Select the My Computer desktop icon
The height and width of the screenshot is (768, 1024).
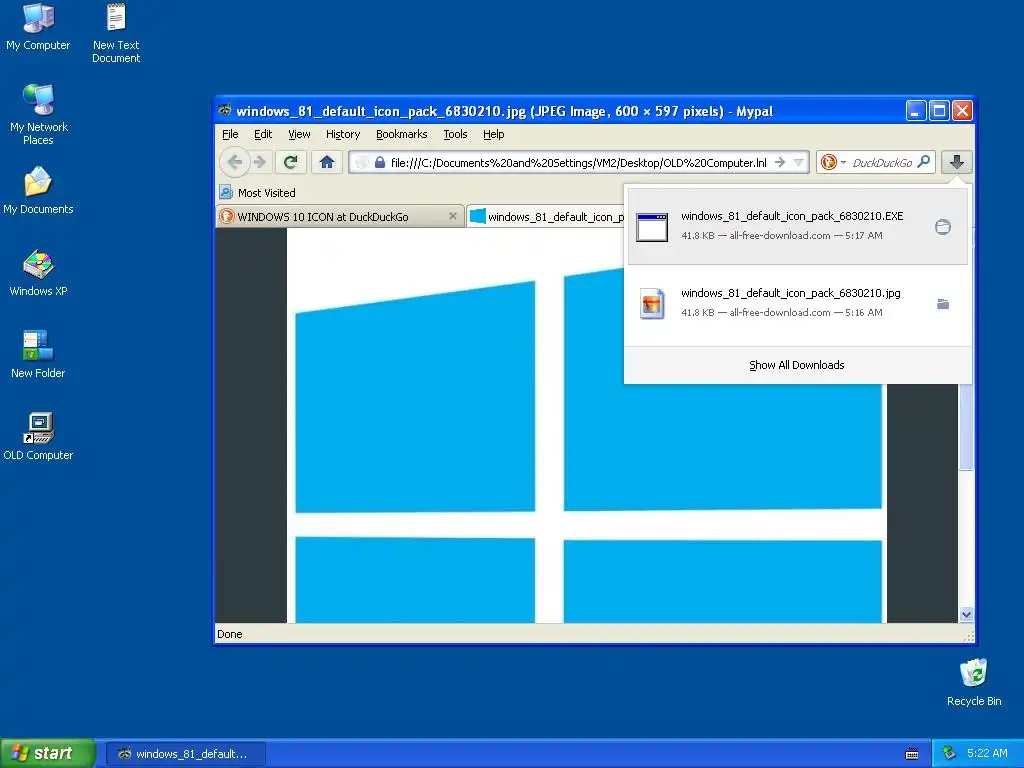pyautogui.click(x=38, y=27)
